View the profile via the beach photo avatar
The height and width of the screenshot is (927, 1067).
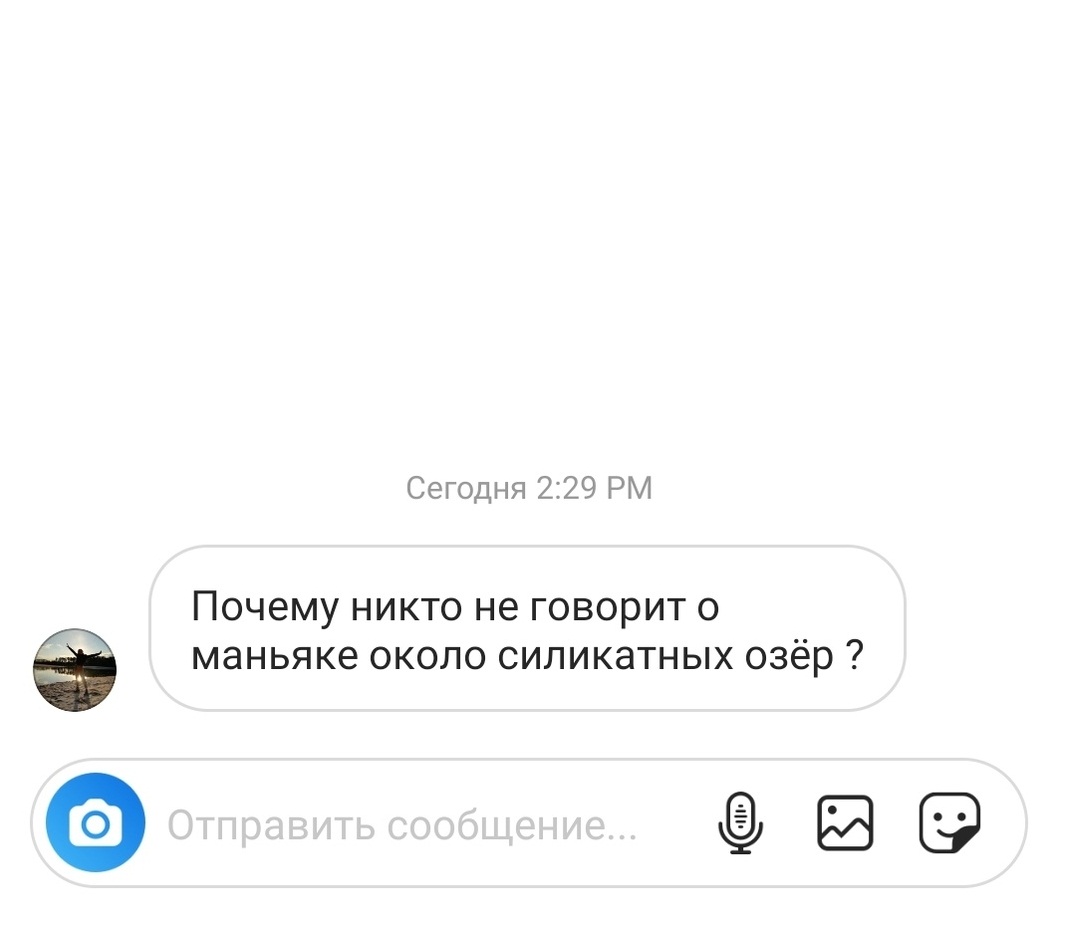click(x=75, y=670)
